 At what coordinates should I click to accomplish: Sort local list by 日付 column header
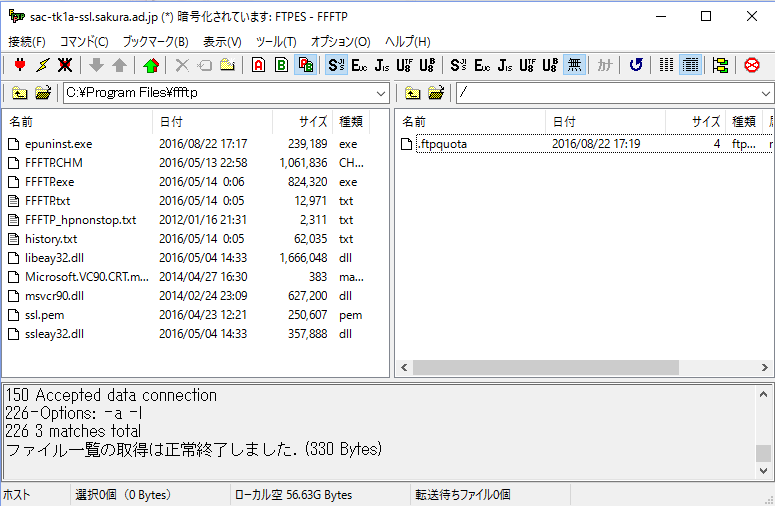click(213, 122)
